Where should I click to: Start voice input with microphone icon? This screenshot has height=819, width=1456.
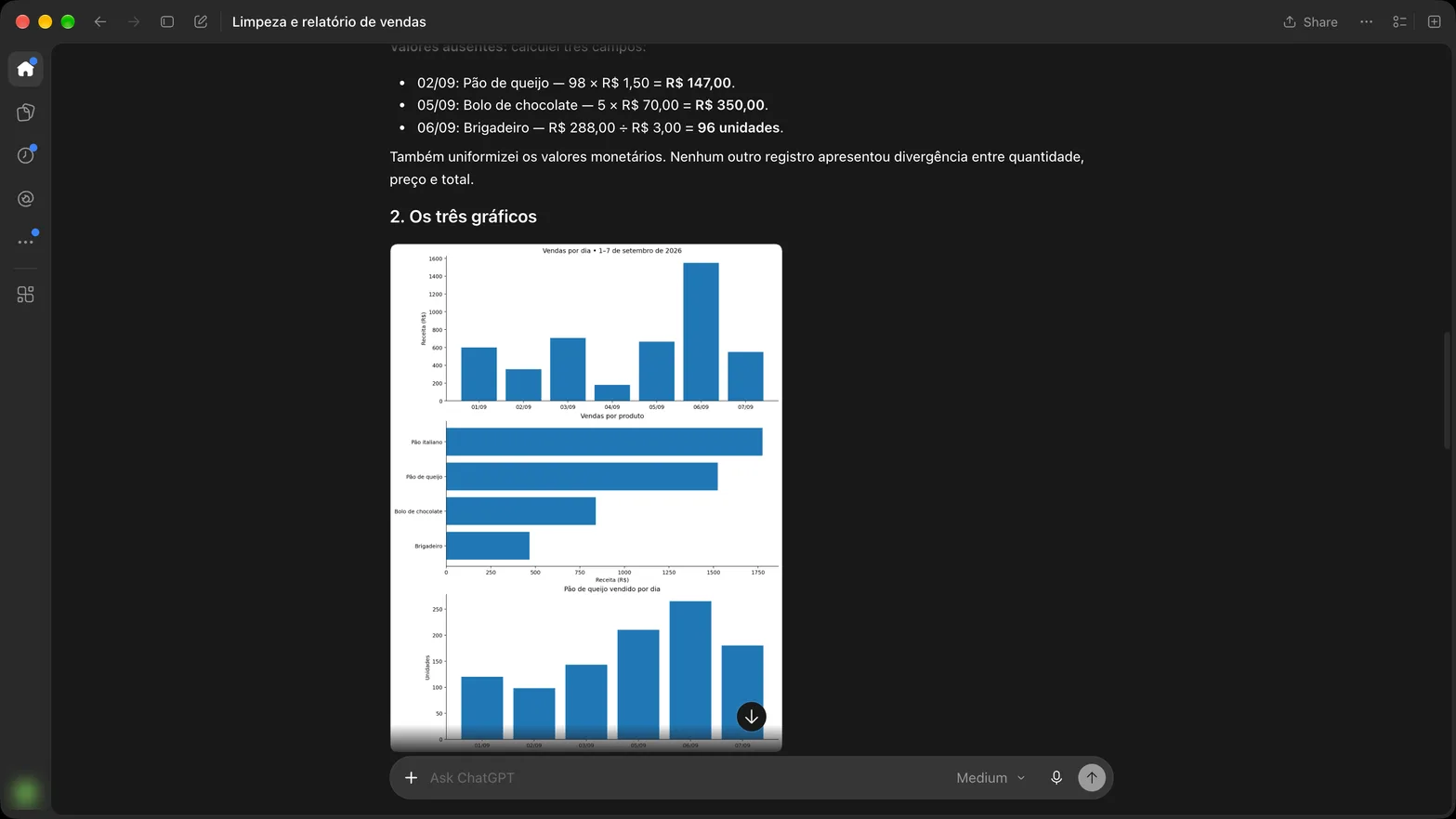click(x=1056, y=777)
